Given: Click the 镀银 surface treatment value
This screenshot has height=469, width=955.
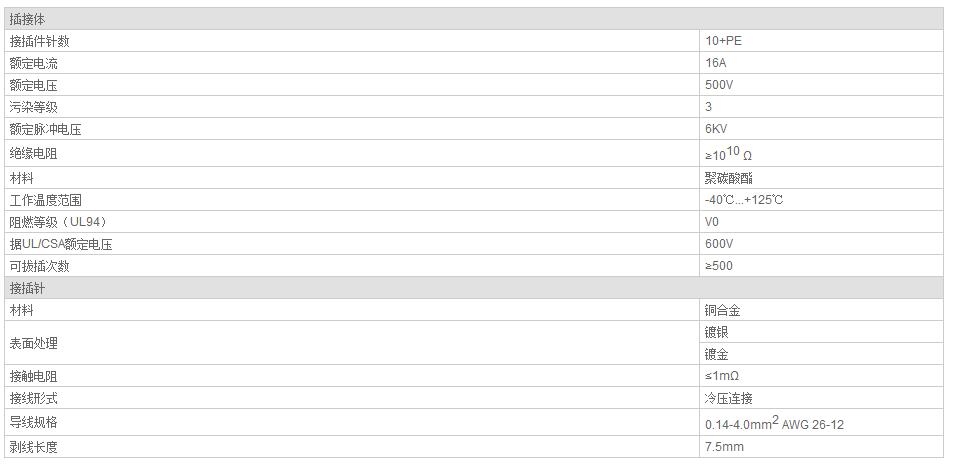Looking at the screenshot, I should pyautogui.click(x=717, y=333).
